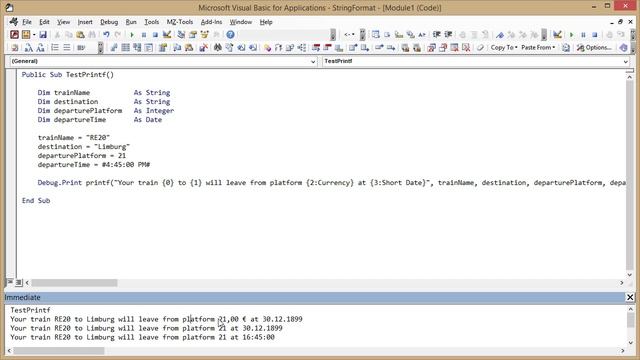Click MZ-Tools help icon right of Options
Screen dimensions: 640x360
point(623,48)
